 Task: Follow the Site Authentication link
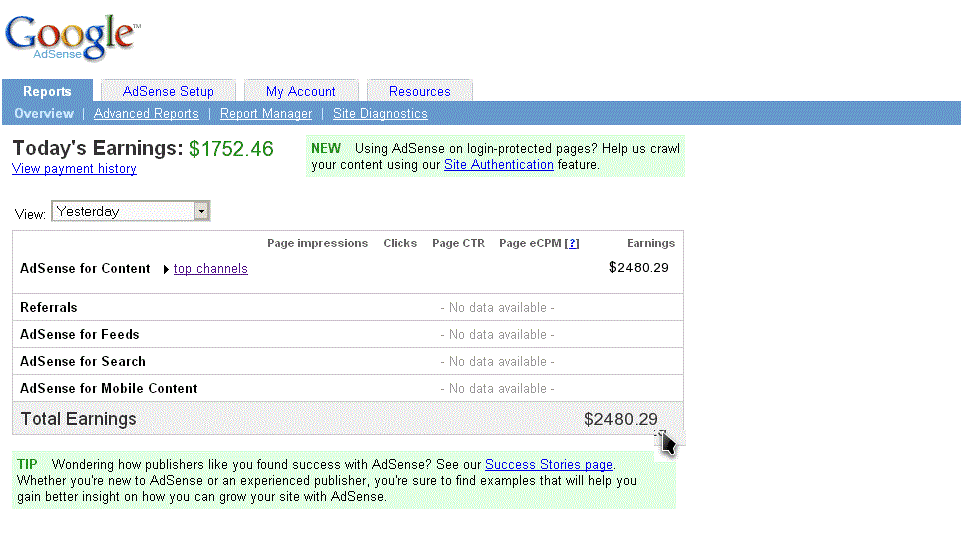(x=499, y=165)
